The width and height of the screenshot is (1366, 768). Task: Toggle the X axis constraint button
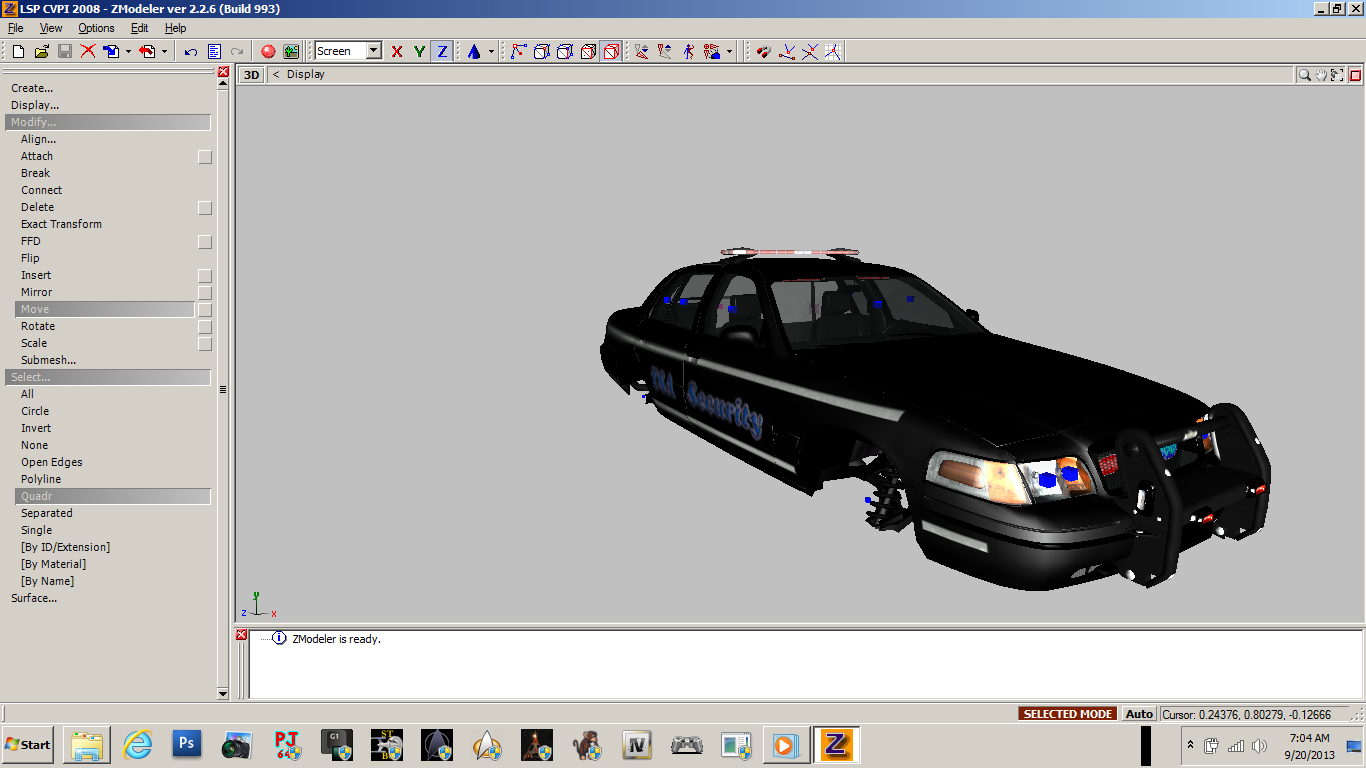click(397, 51)
